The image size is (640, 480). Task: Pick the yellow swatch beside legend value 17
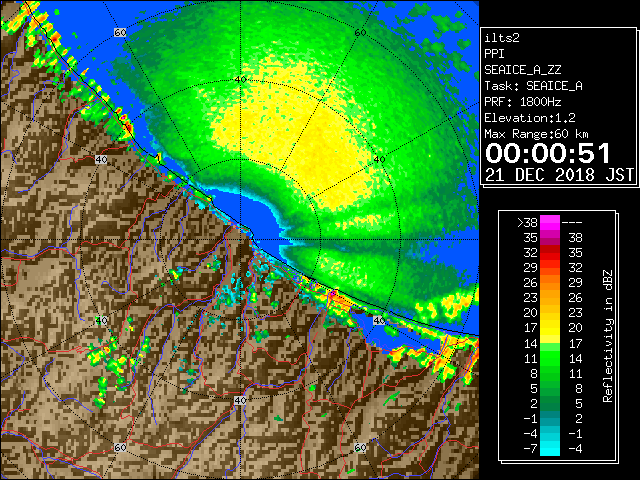coord(550,328)
